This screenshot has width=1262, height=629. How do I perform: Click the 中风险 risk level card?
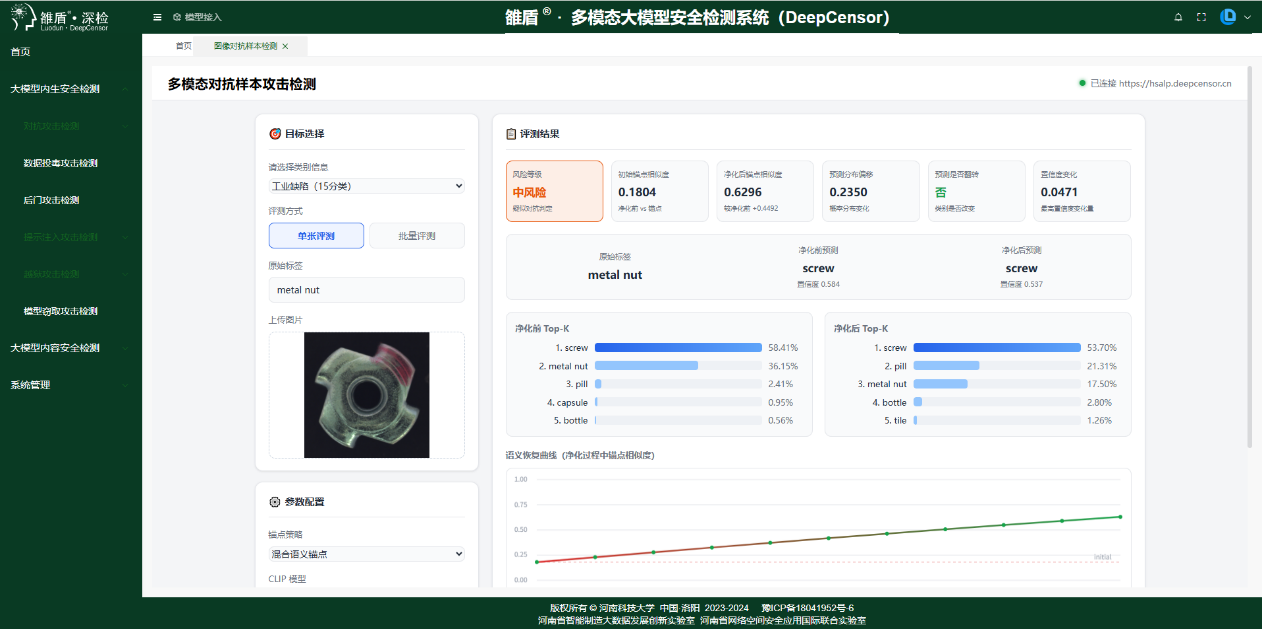tap(555, 191)
